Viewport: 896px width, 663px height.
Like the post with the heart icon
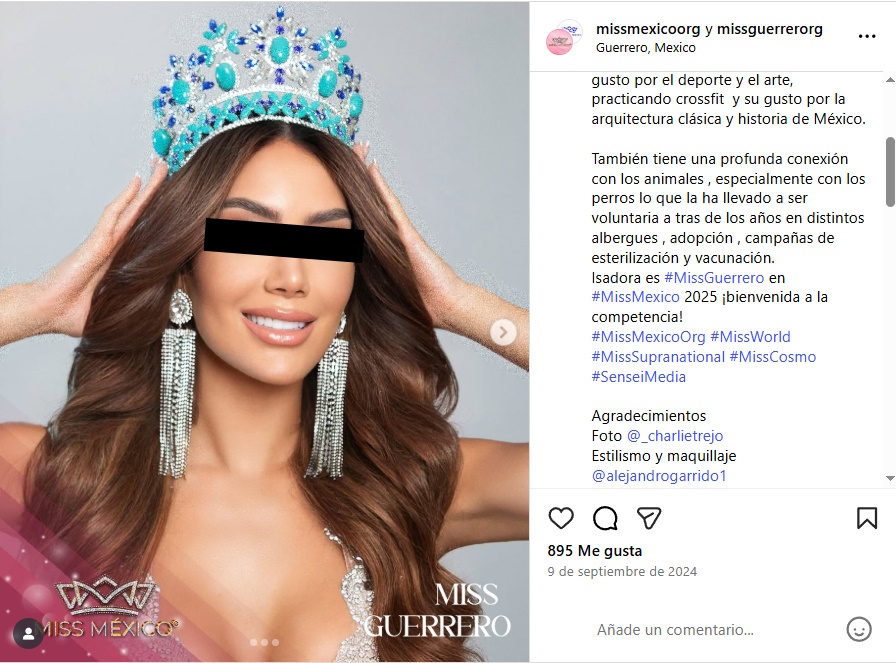point(561,518)
